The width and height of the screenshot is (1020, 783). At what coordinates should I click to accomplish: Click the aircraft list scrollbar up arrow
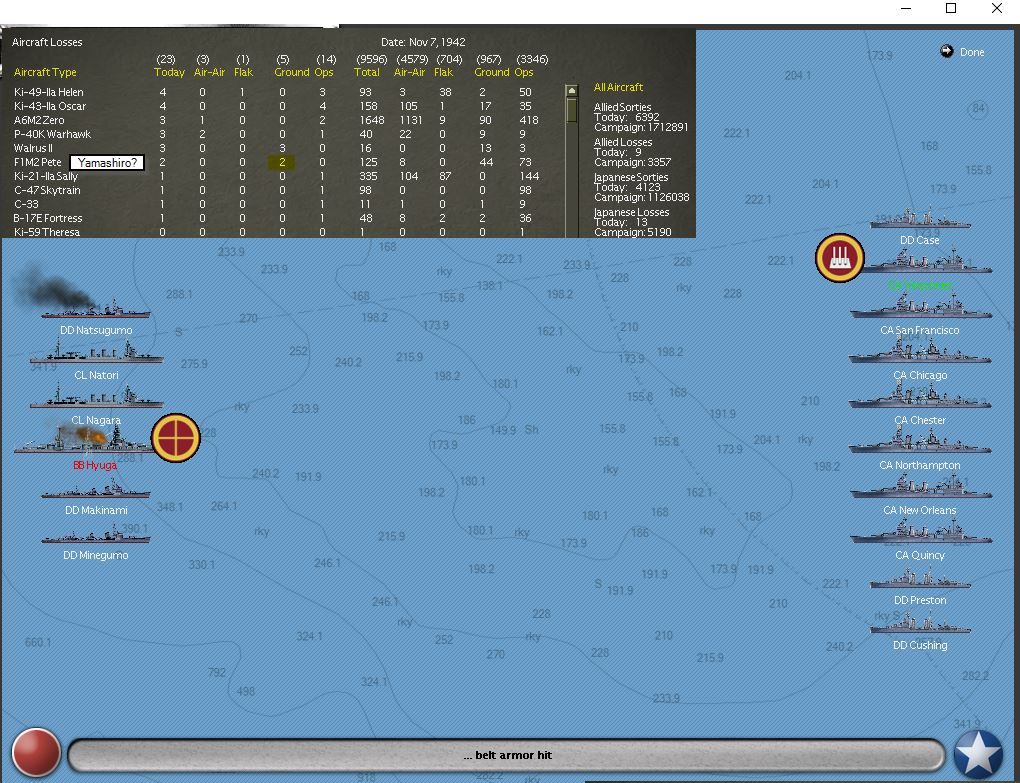click(x=571, y=90)
